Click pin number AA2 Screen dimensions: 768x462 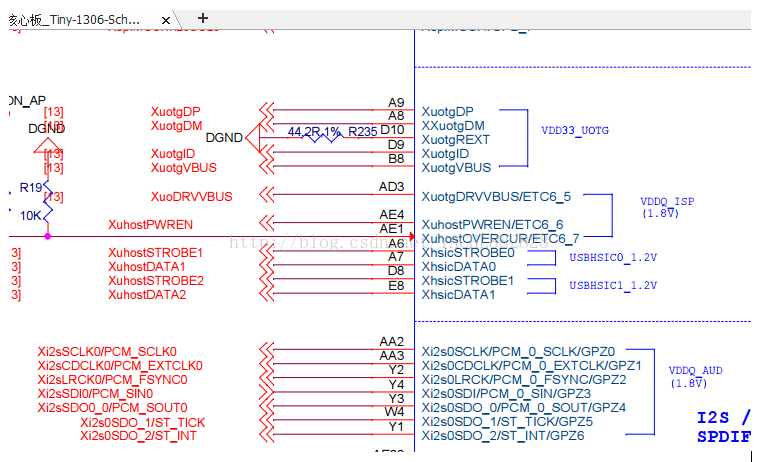click(x=392, y=341)
